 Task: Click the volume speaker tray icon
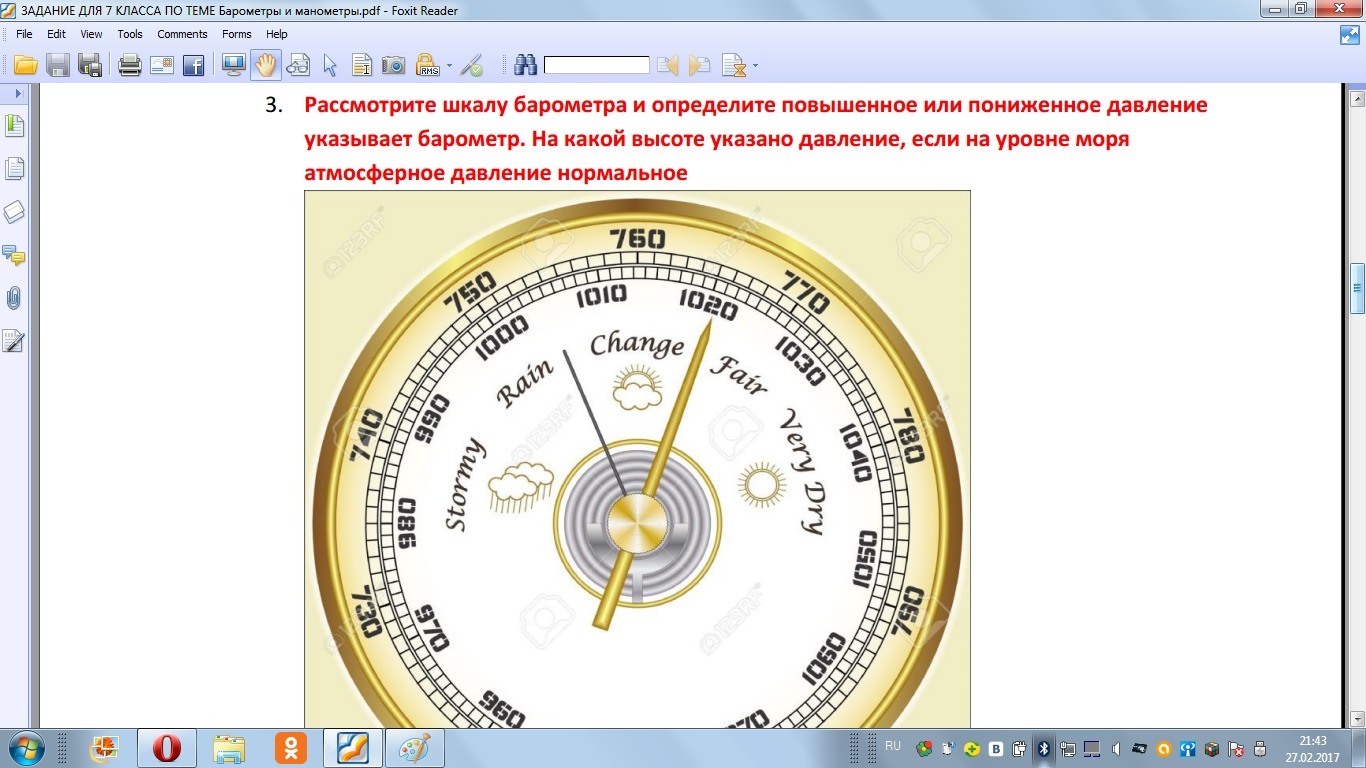tap(1115, 748)
